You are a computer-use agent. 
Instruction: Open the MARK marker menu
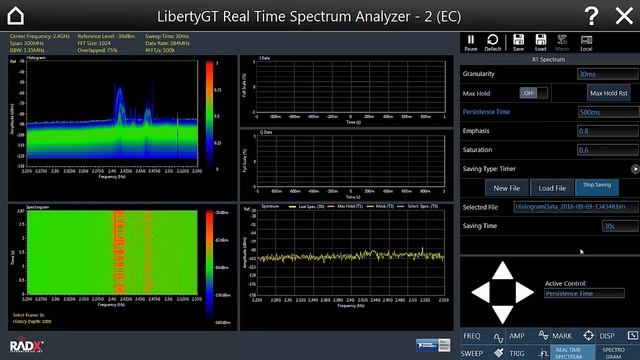coord(573,336)
